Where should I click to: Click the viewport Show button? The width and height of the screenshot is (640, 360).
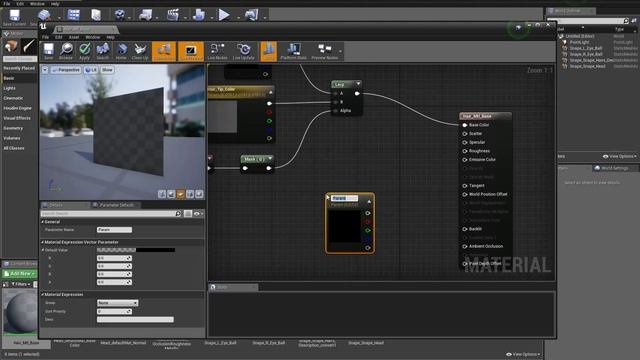coord(107,70)
